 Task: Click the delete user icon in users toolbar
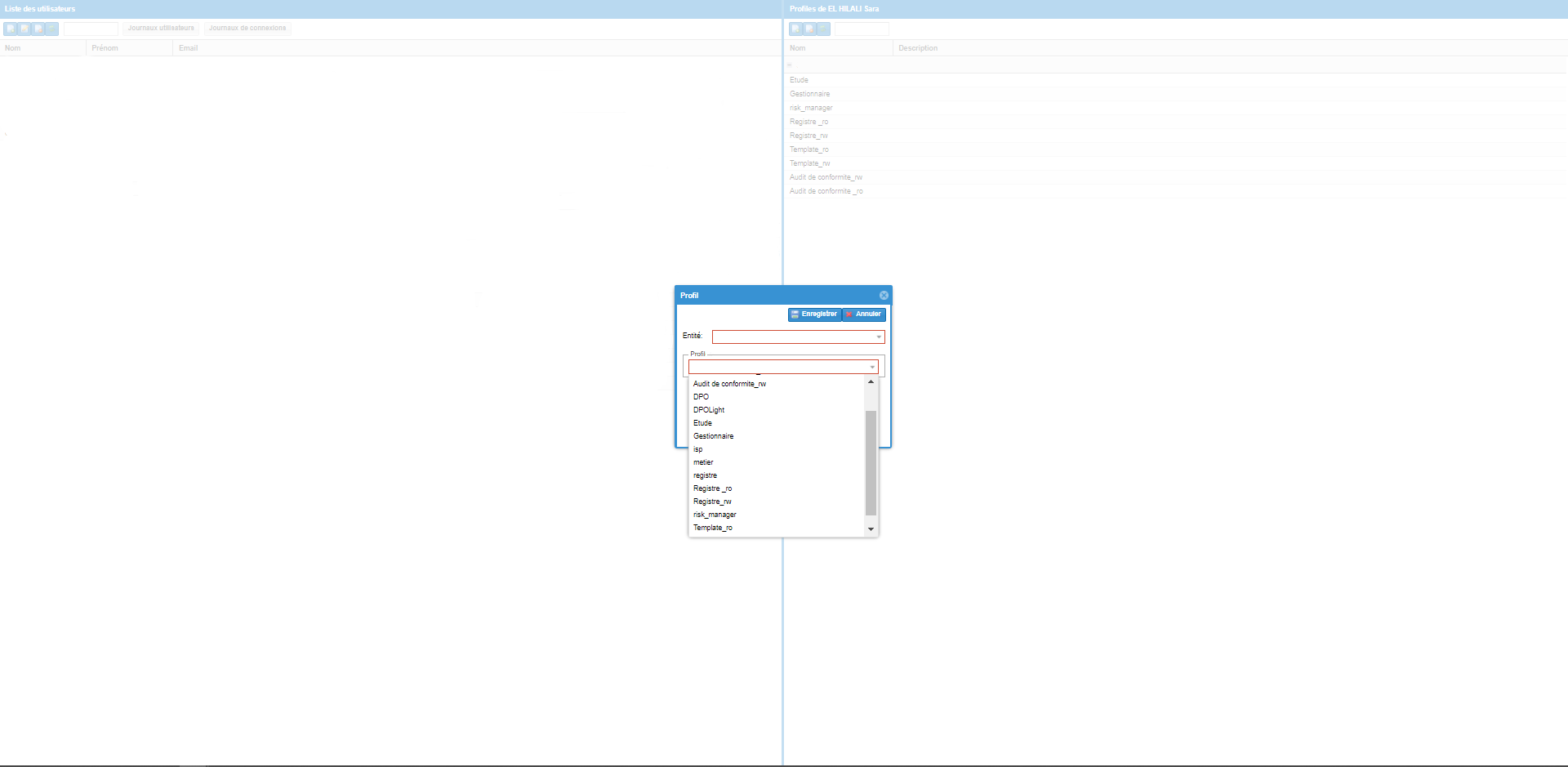coord(38,29)
